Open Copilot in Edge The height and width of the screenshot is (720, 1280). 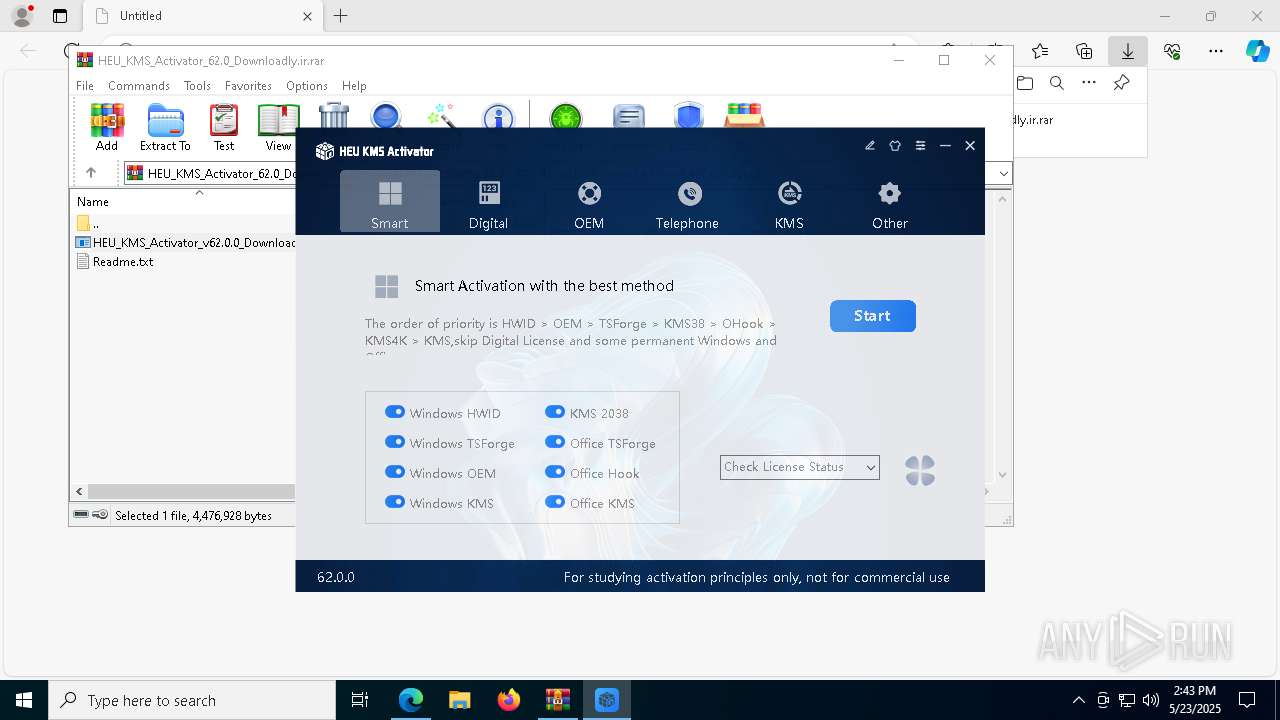tap(1257, 51)
